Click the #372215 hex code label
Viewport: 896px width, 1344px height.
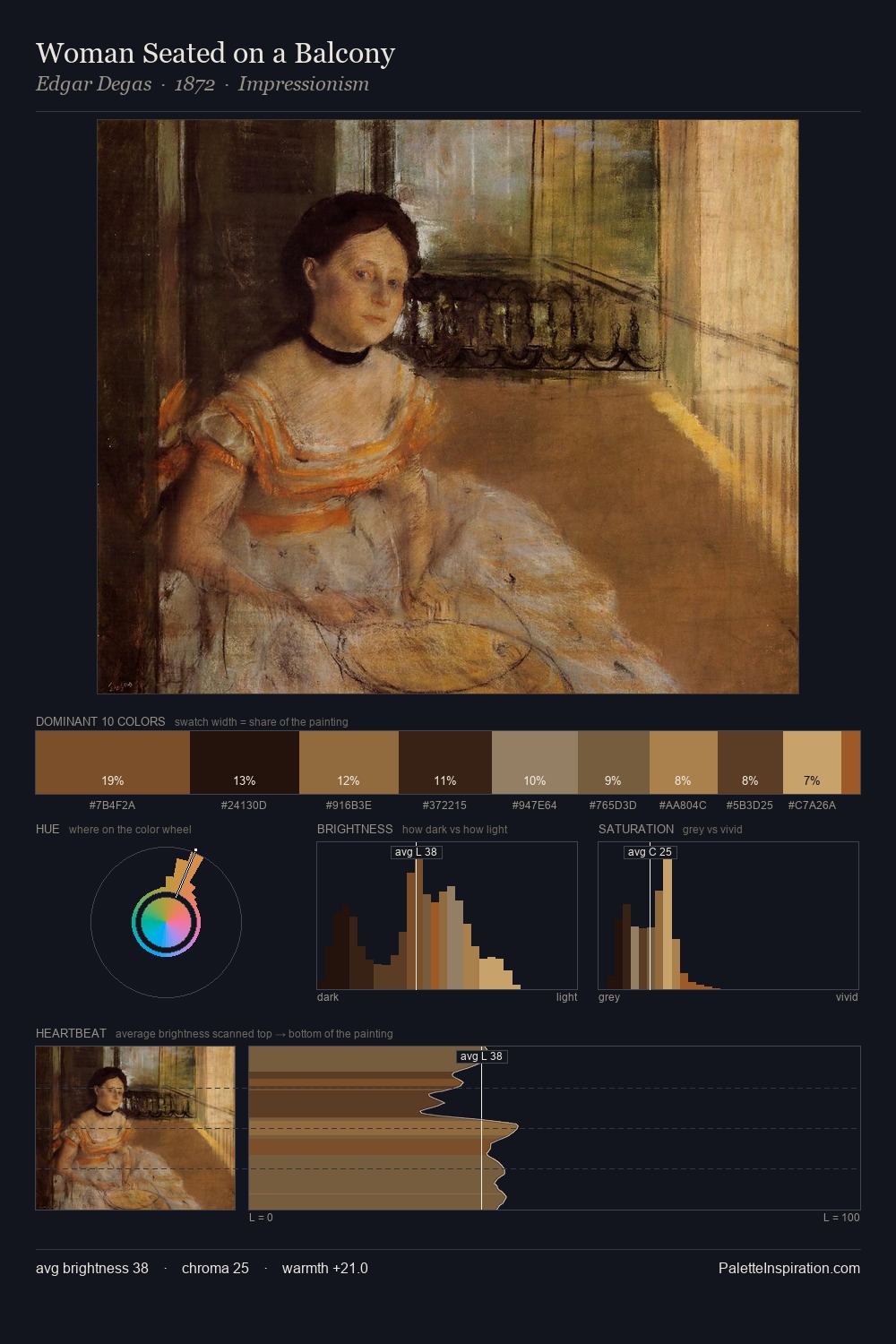click(445, 806)
